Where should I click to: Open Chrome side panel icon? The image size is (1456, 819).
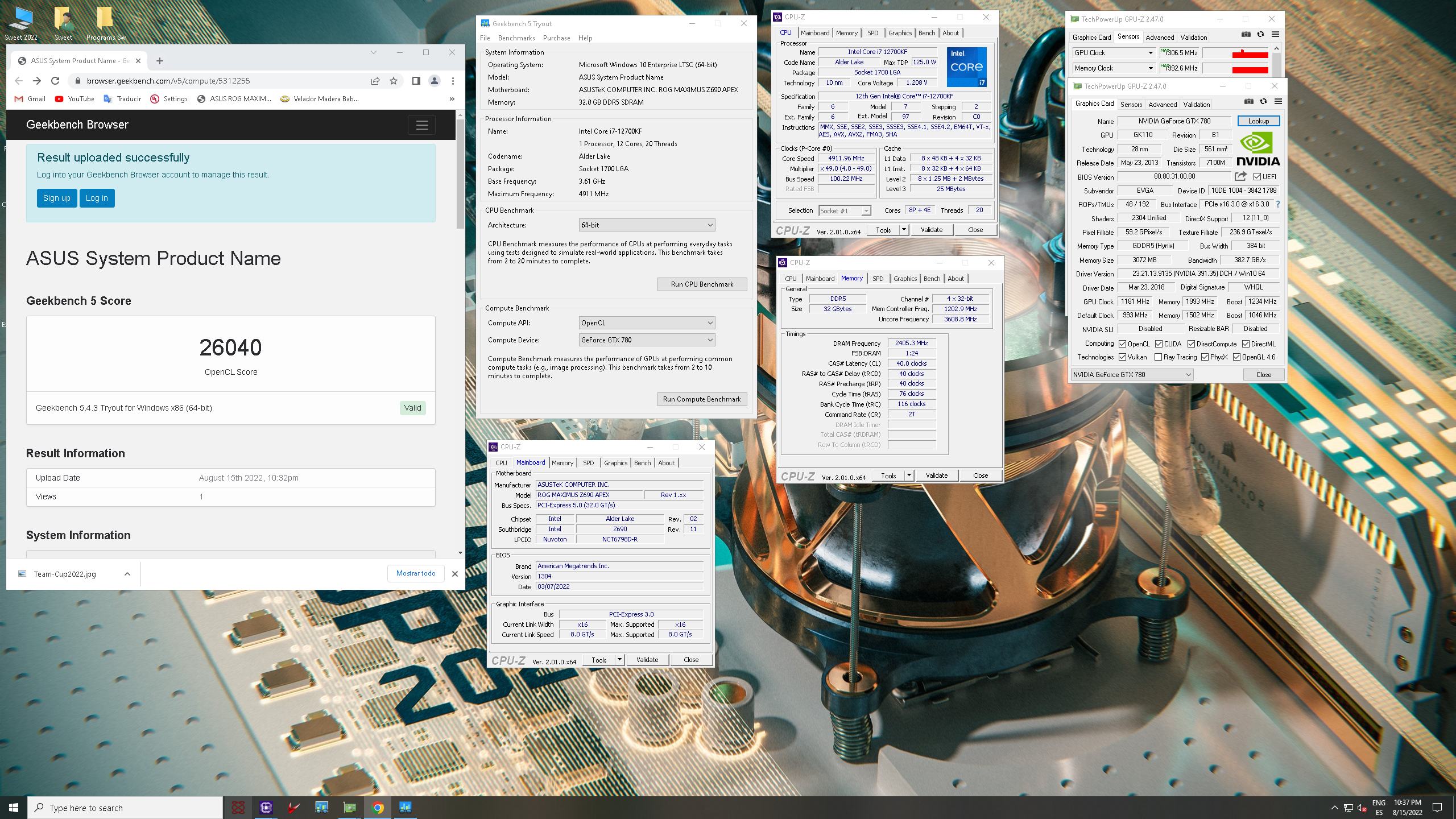416,81
